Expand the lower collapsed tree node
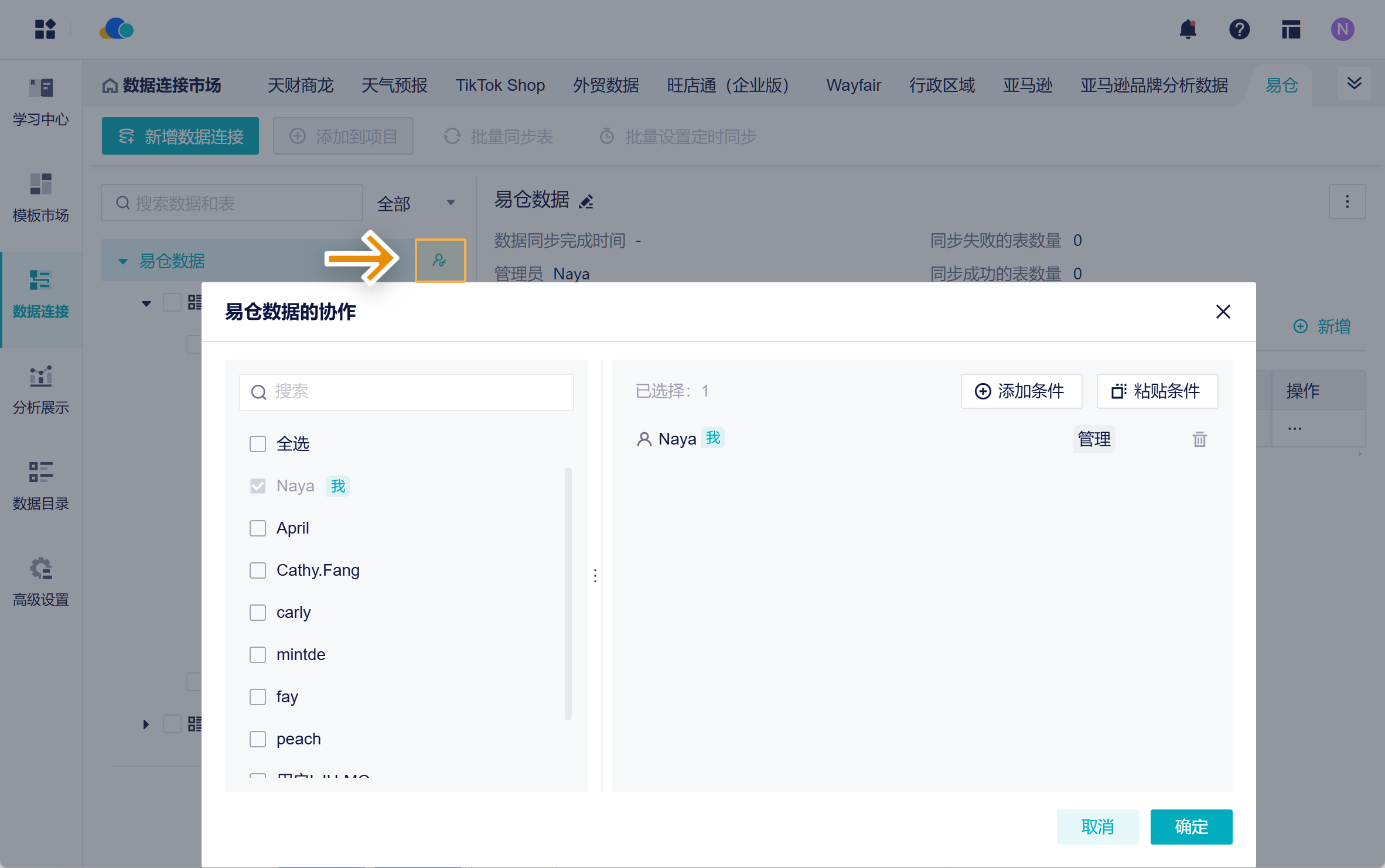 pyautogui.click(x=146, y=725)
